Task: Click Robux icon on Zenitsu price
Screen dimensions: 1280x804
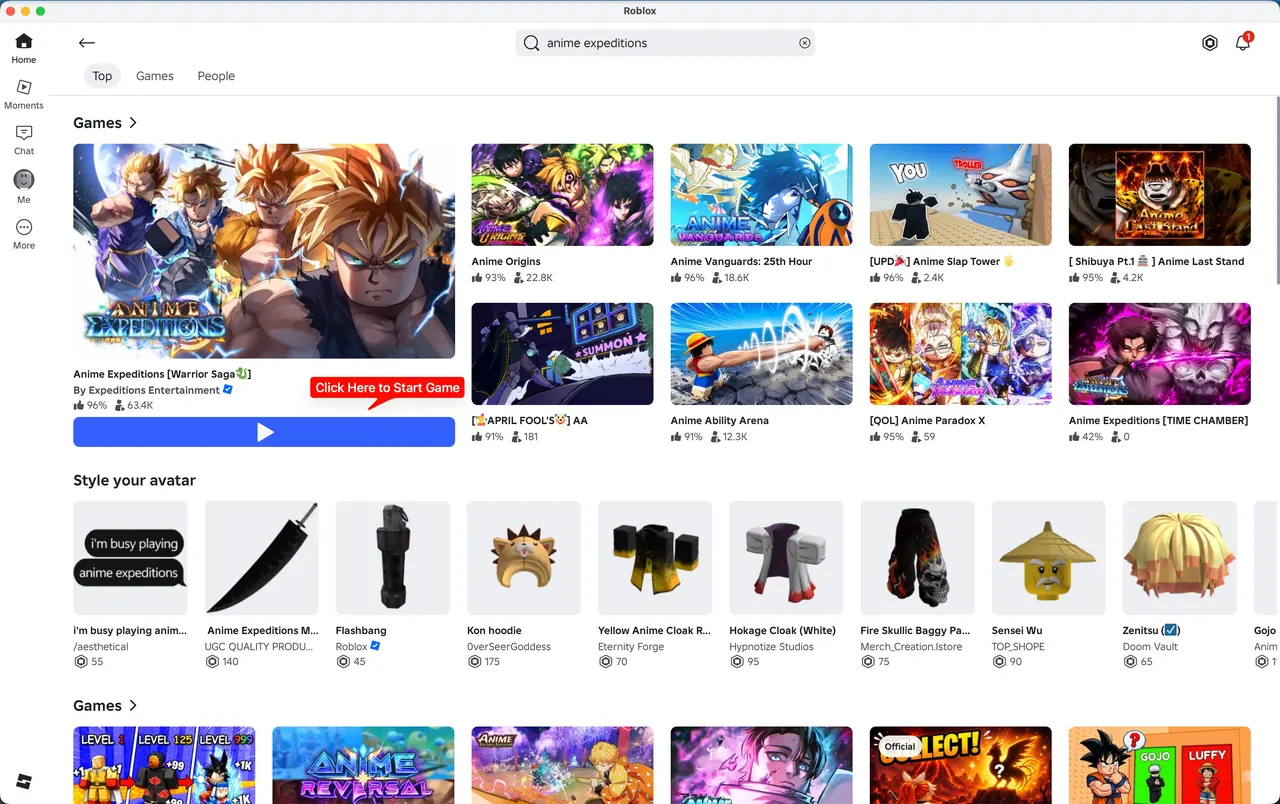Action: tap(1130, 662)
